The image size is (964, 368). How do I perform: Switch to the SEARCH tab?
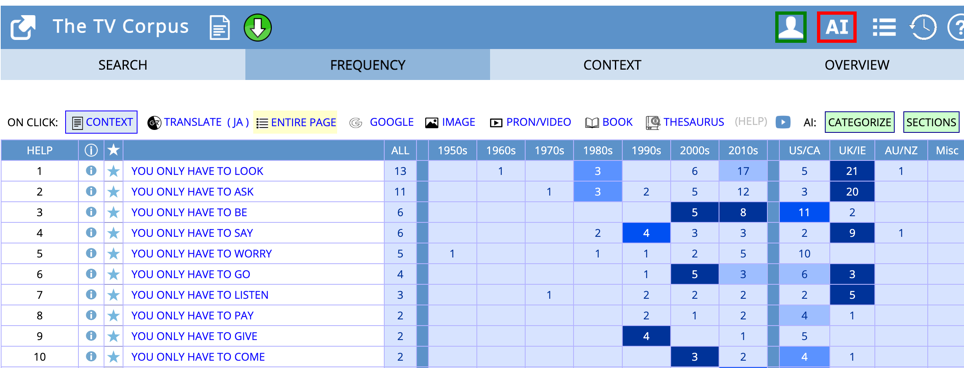pyautogui.click(x=123, y=65)
